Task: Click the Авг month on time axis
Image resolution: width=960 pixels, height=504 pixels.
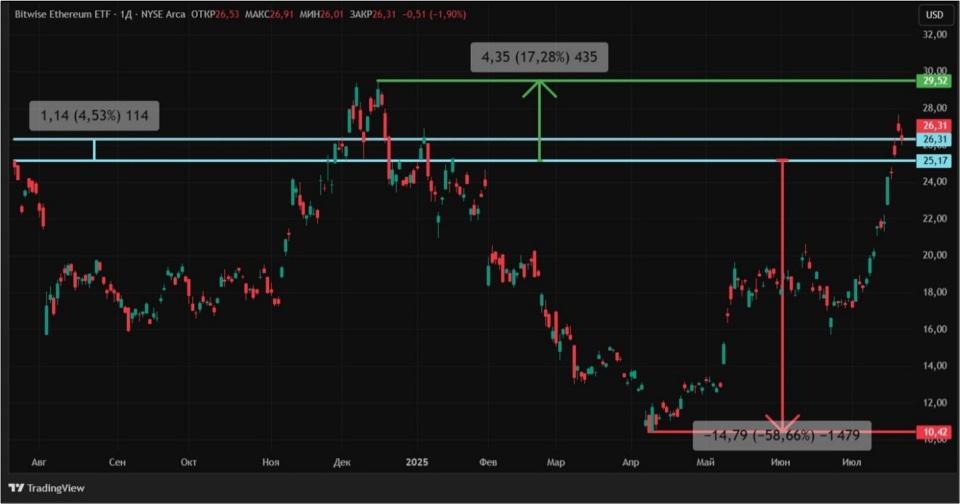Action: [x=39, y=463]
